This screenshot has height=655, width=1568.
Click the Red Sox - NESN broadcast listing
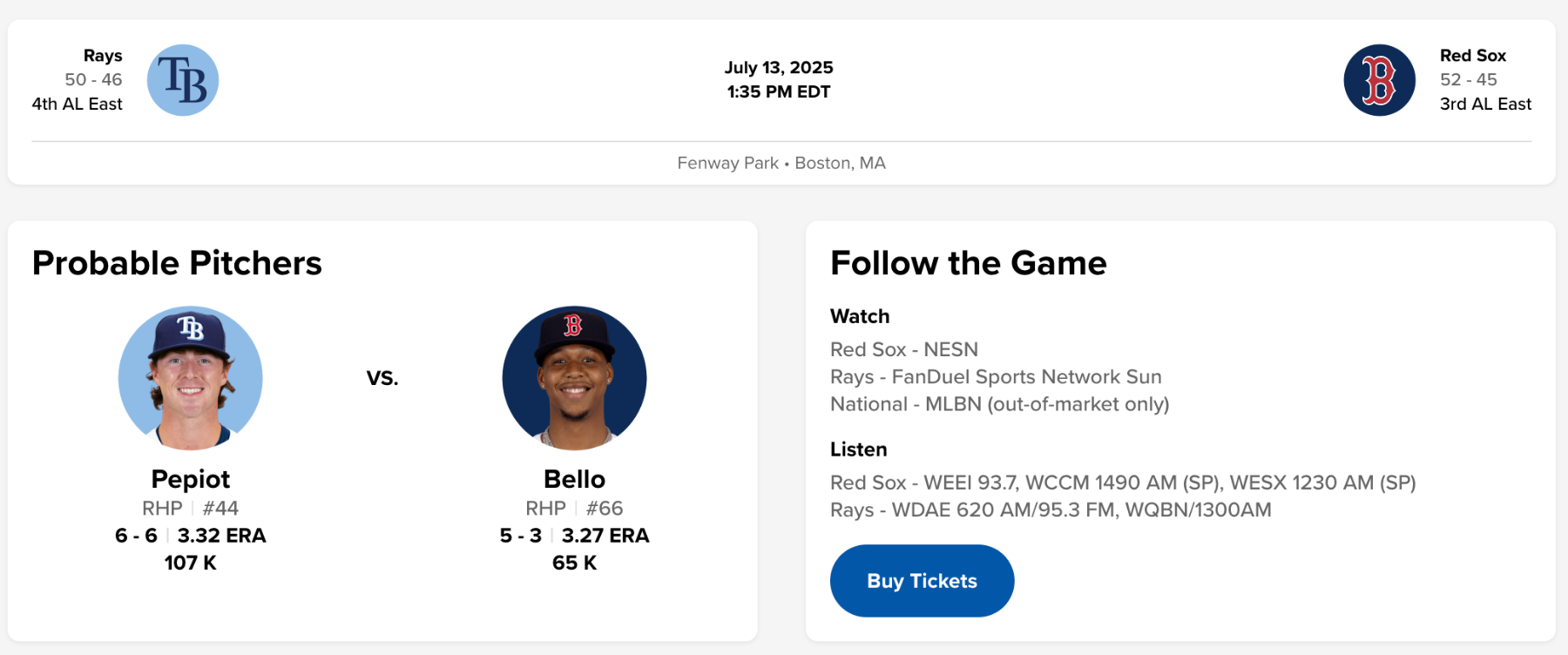[903, 349]
